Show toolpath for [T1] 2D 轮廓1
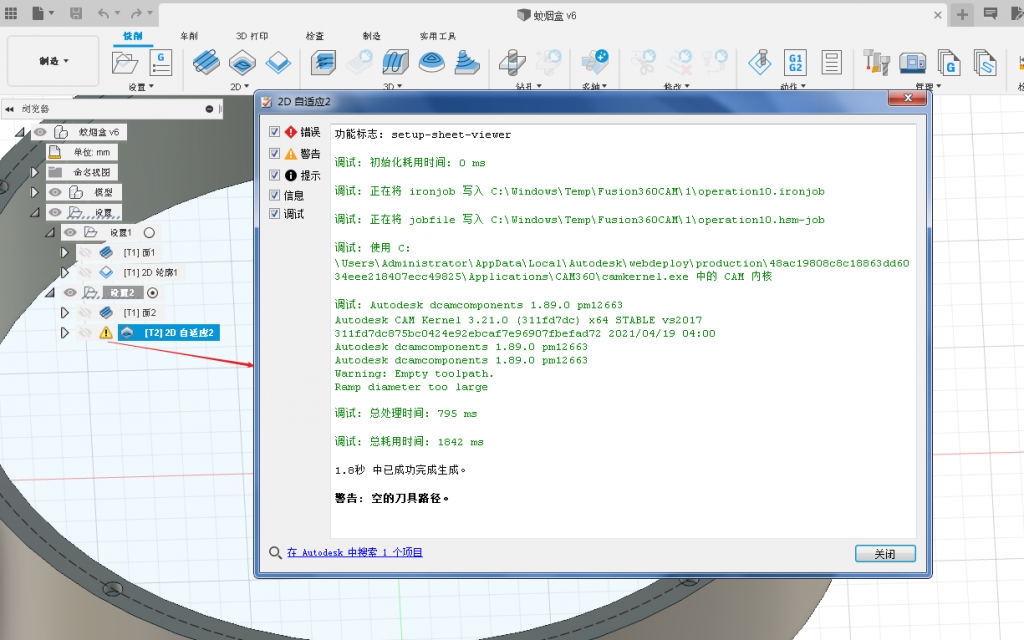Image resolution: width=1024 pixels, height=640 pixels. click(85, 272)
